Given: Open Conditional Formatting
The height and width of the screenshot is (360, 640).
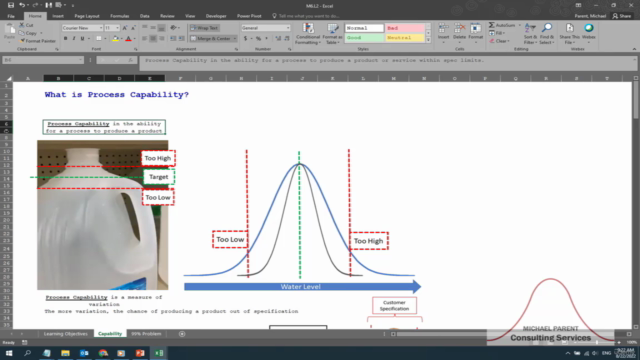Looking at the screenshot, I should pos(308,33).
